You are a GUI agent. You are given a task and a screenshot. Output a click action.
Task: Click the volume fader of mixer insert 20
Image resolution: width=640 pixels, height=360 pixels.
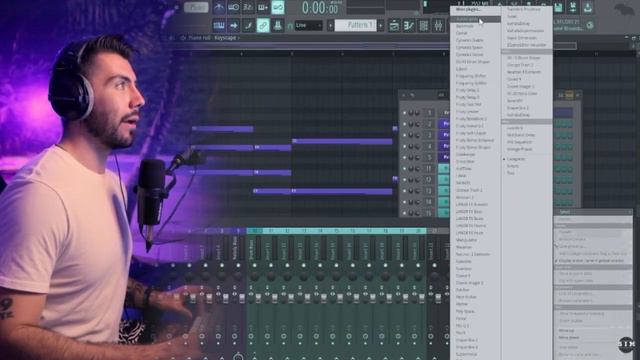tap(421, 298)
